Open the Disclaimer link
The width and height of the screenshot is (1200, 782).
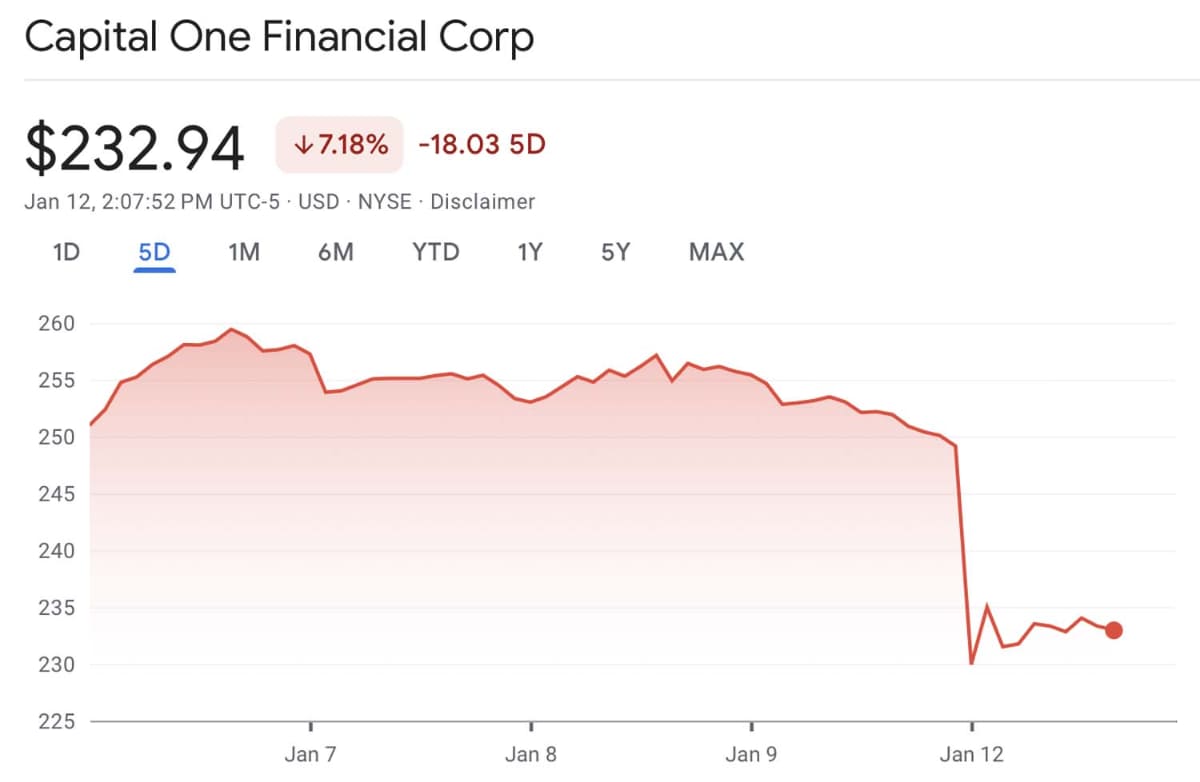tap(483, 201)
